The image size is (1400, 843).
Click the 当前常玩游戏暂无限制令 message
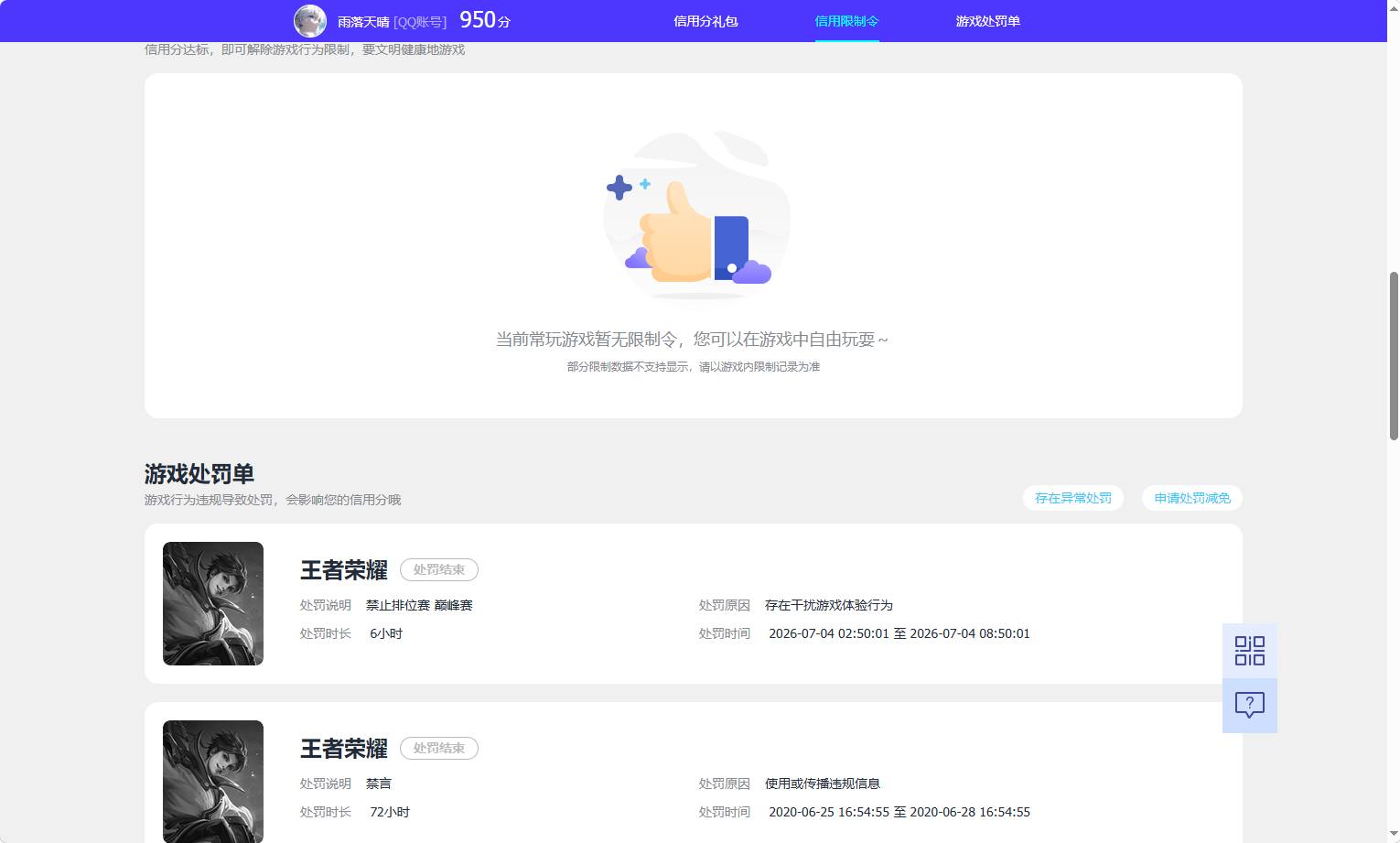692,340
